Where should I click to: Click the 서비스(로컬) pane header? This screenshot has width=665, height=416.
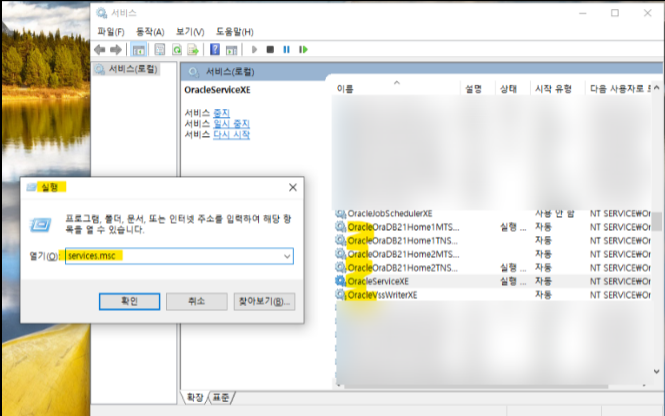point(229,72)
